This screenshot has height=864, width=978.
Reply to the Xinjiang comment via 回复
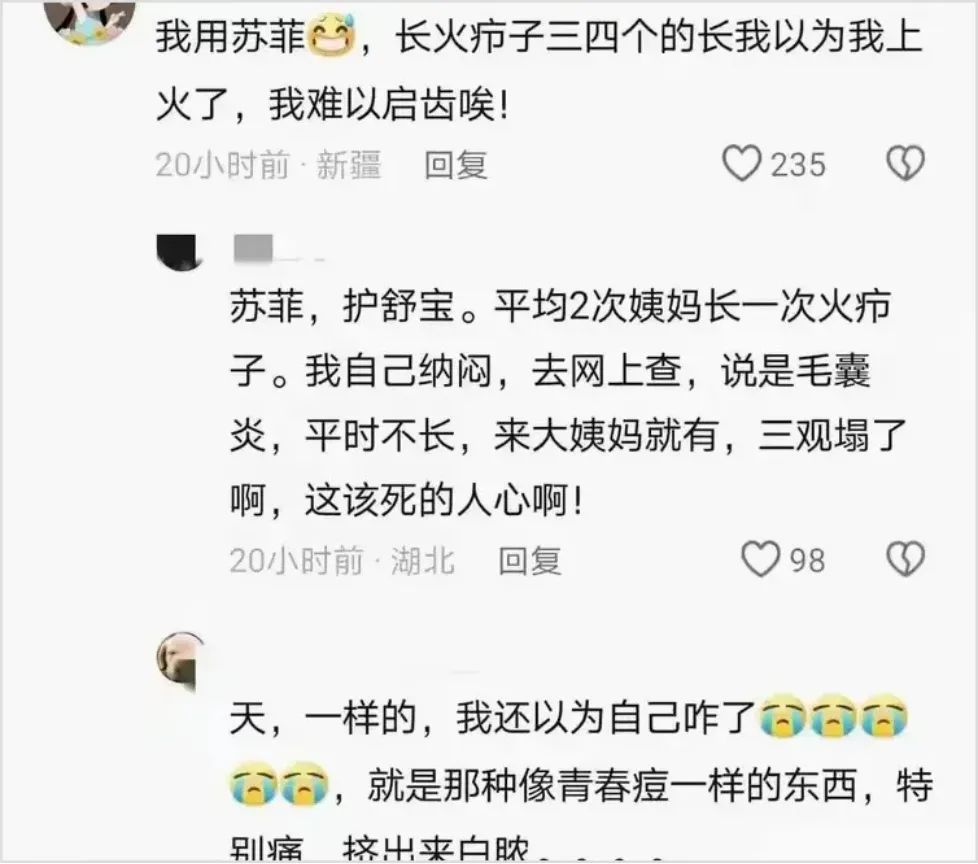455,165
